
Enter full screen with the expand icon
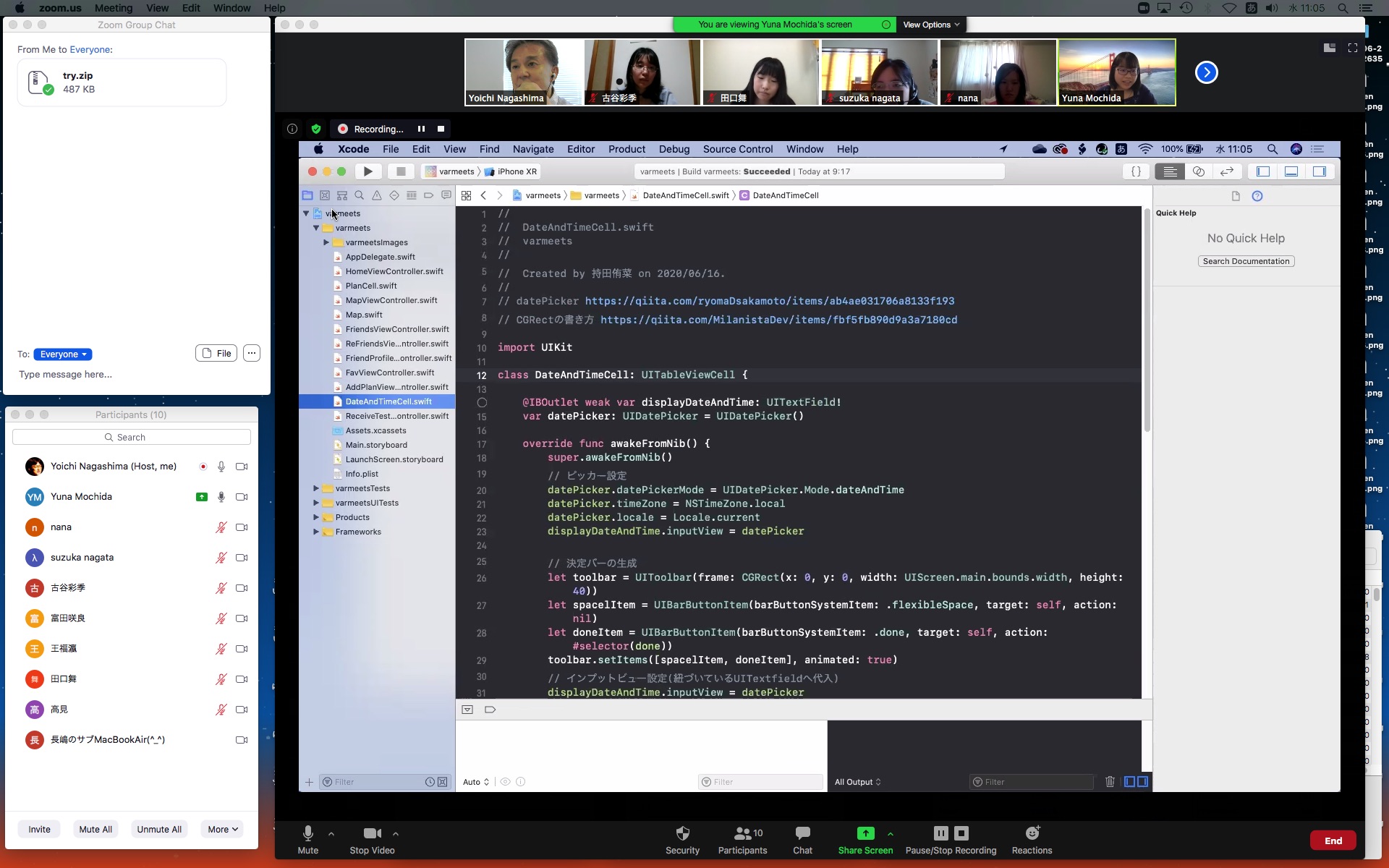coord(1352,48)
